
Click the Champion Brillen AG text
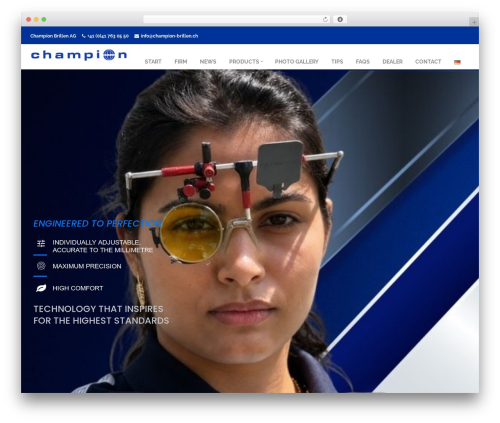(x=53, y=36)
